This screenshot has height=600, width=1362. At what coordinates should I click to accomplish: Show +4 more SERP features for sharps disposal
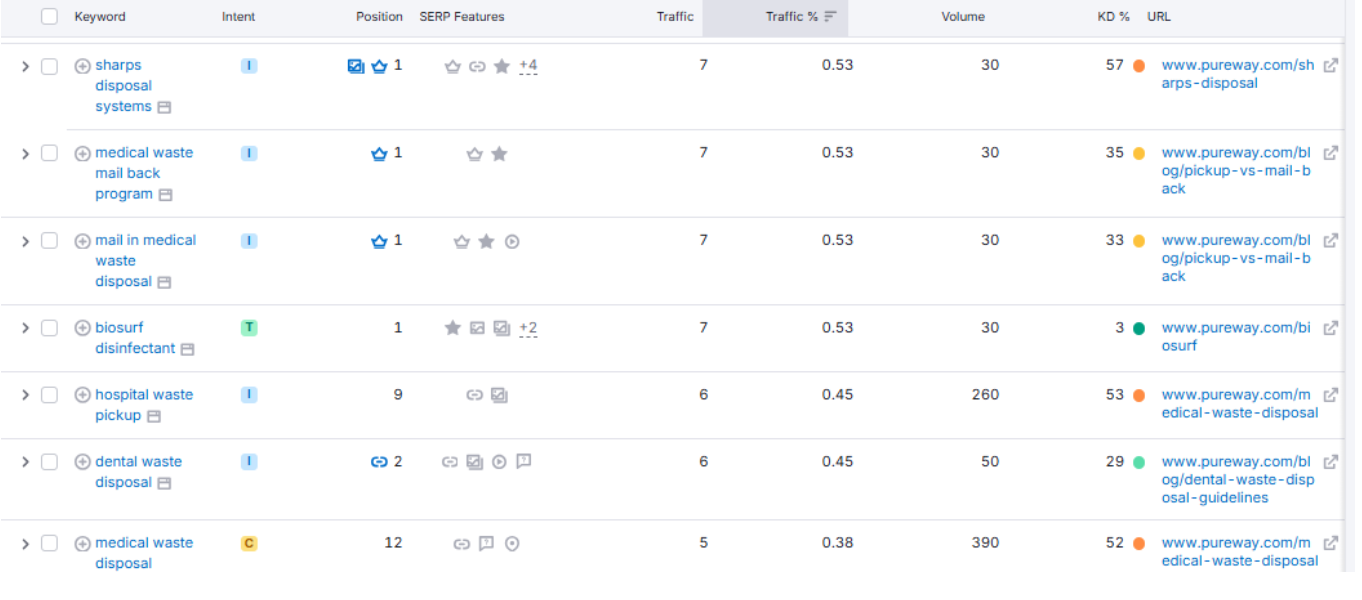click(x=528, y=66)
